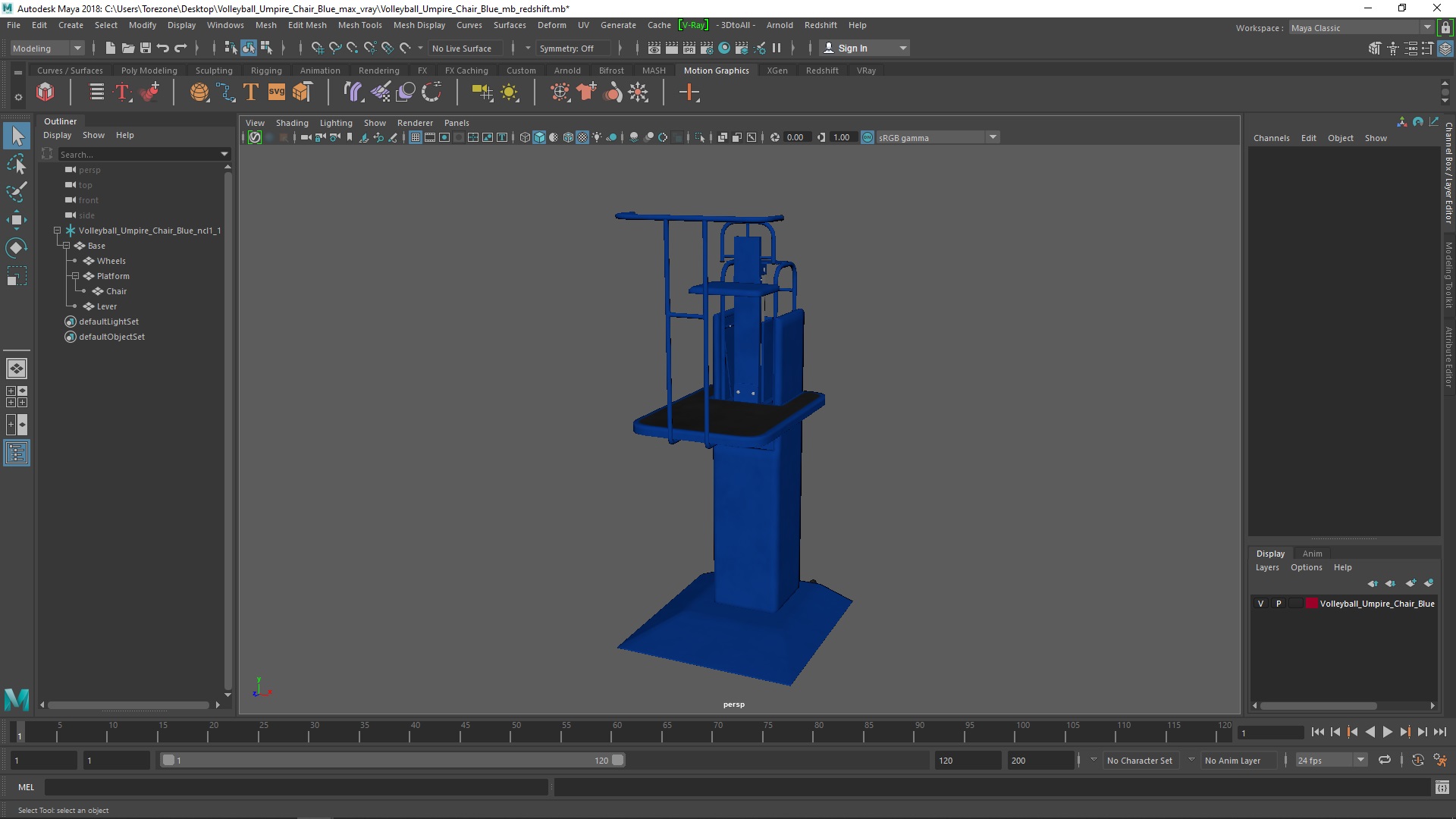Play the animation forwards
The image size is (1456, 819).
(1387, 732)
